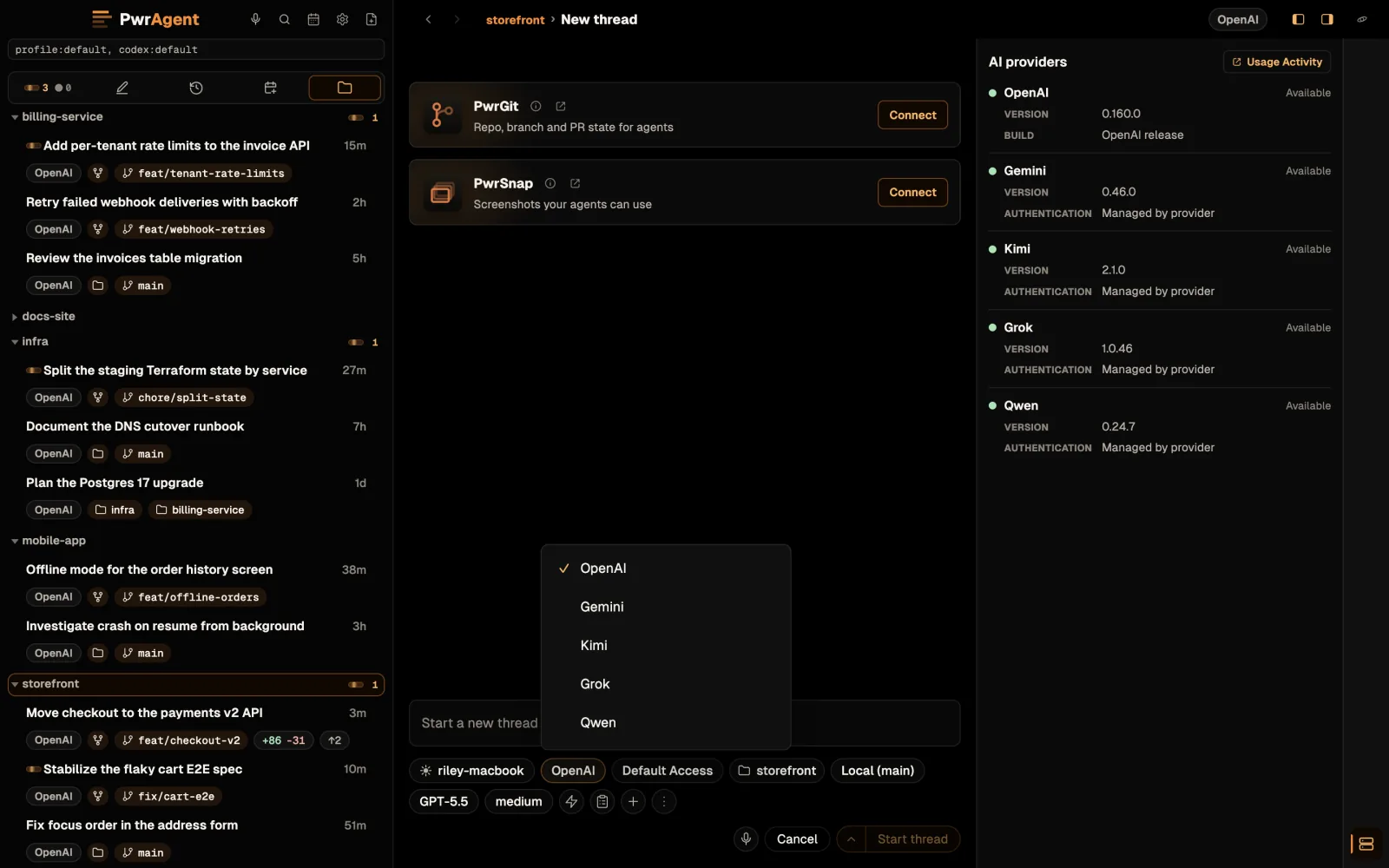Click the pencil compose icon in sidebar toolbar
Screen dimensions: 1389x868
122,88
